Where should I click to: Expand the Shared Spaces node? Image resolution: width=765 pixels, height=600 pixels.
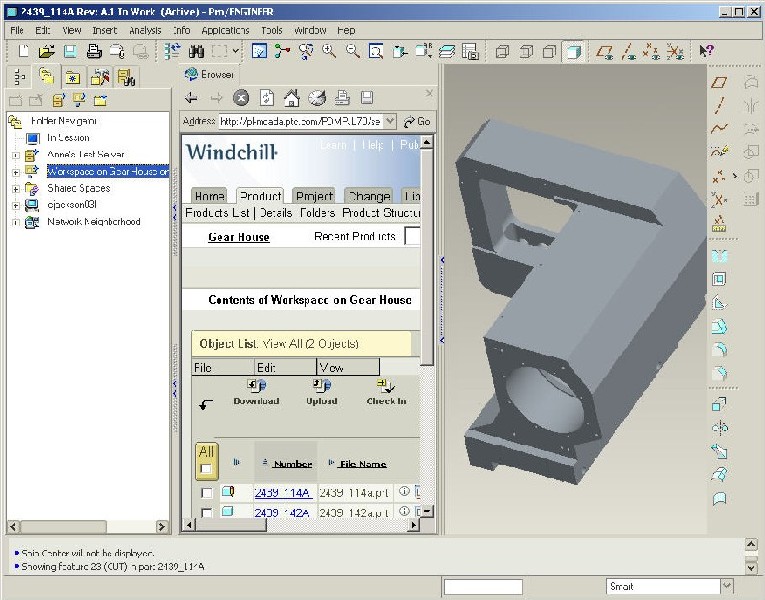tap(16, 189)
